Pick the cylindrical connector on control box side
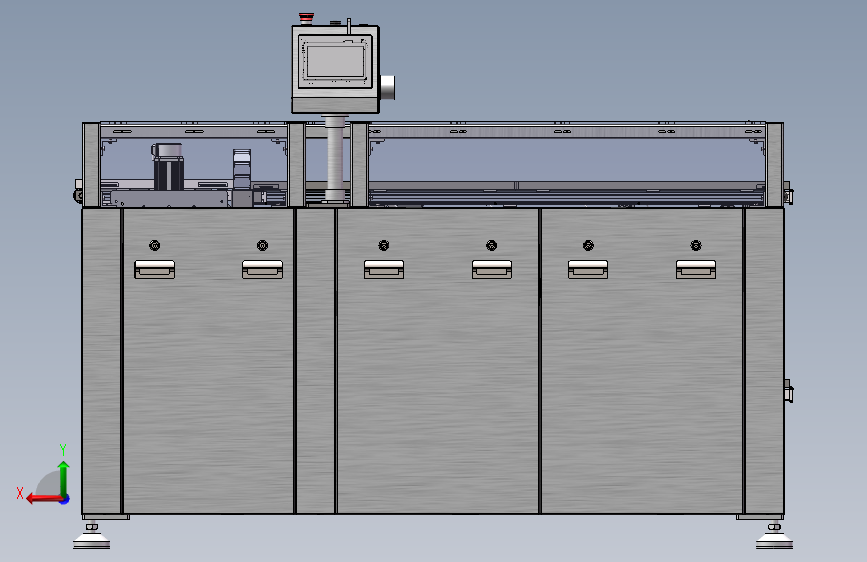The width and height of the screenshot is (867, 562). coord(388,87)
